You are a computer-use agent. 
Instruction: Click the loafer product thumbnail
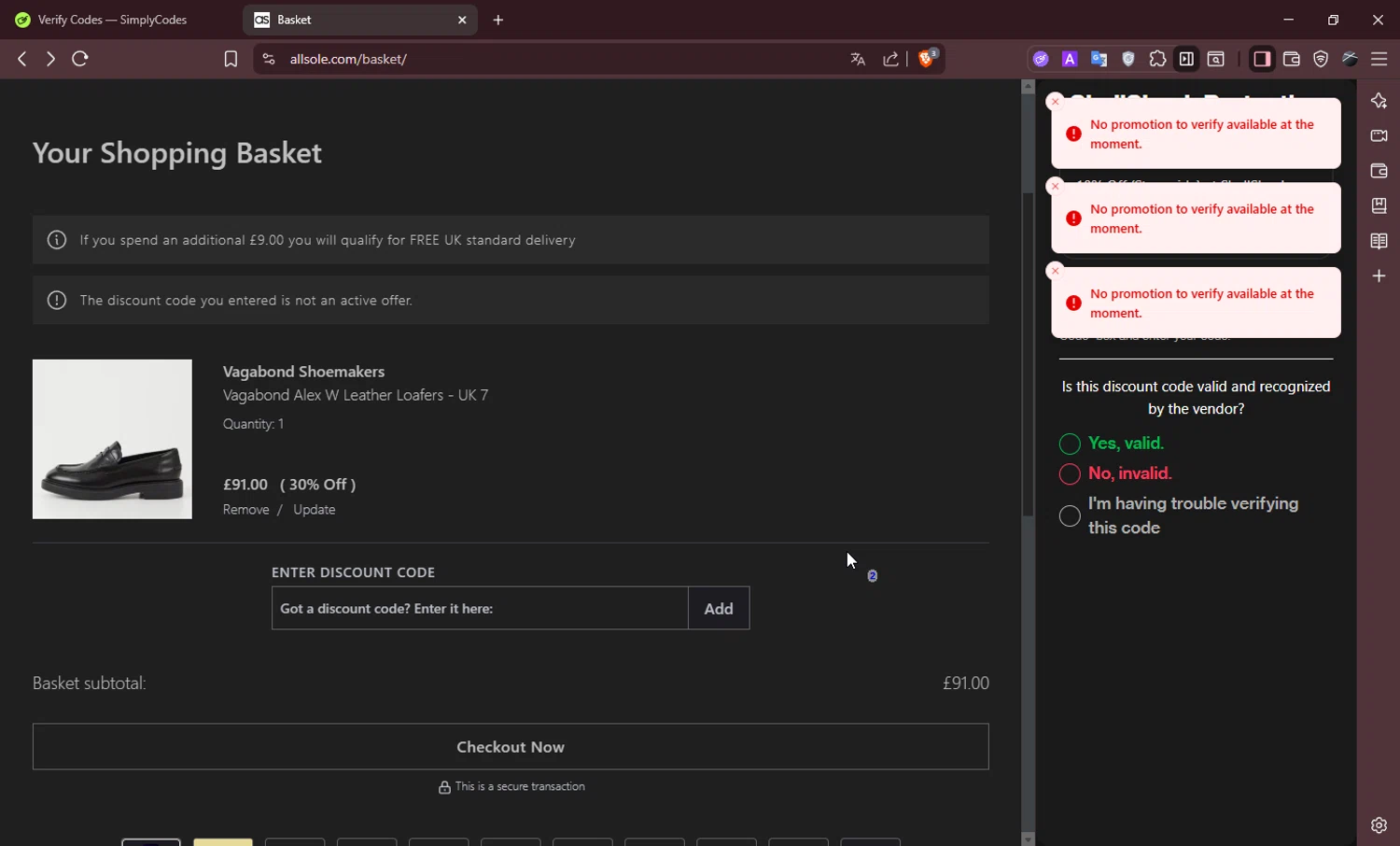point(112,439)
